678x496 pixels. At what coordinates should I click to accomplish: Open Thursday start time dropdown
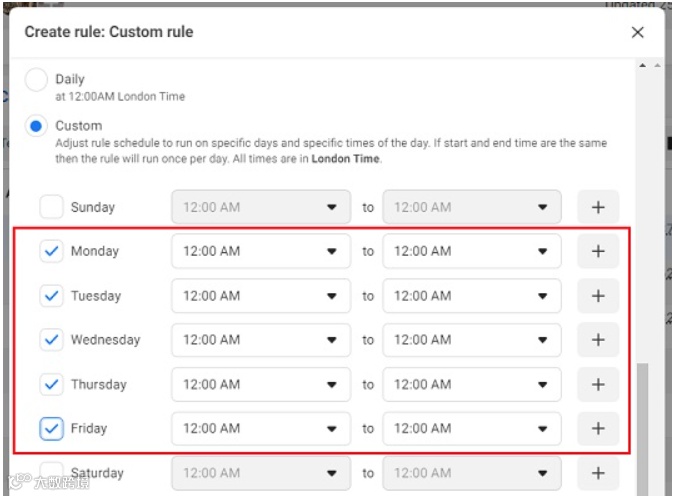pos(261,384)
